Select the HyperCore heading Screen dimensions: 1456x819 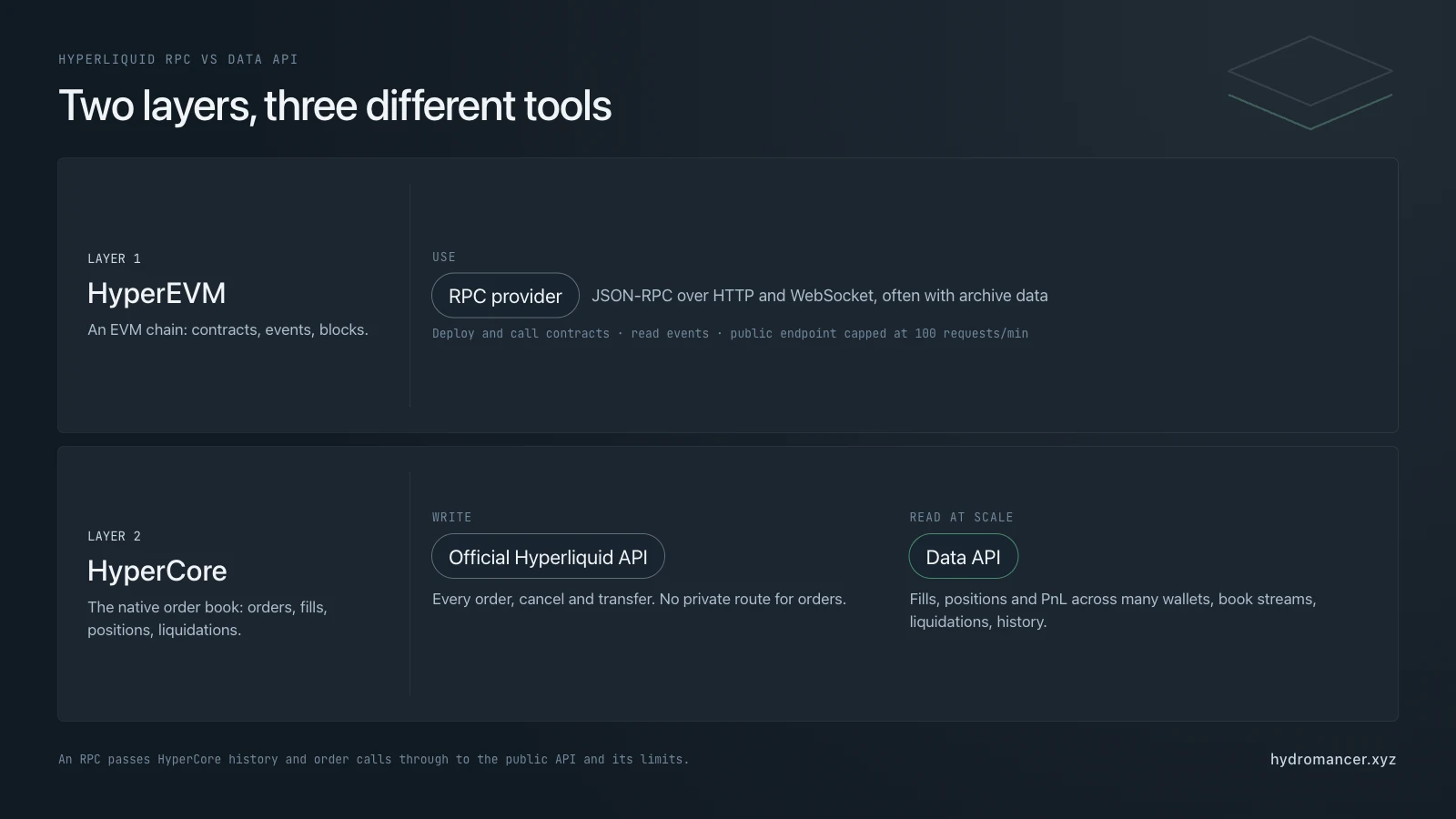pos(157,571)
